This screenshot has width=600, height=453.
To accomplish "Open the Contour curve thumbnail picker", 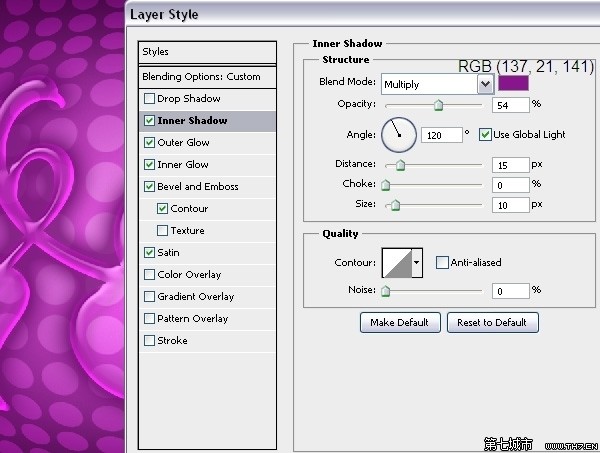I will click(x=396, y=263).
